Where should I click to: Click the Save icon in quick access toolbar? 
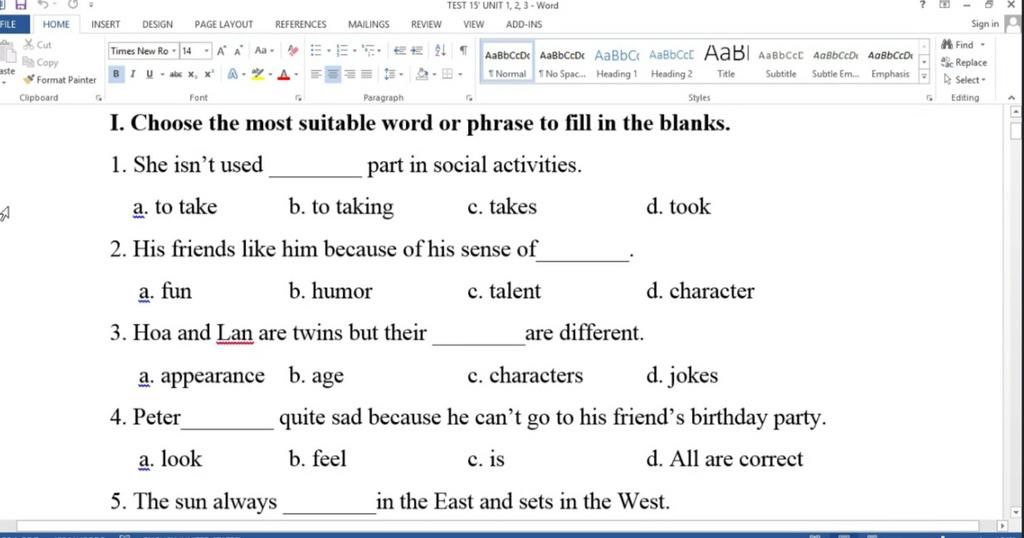point(21,5)
